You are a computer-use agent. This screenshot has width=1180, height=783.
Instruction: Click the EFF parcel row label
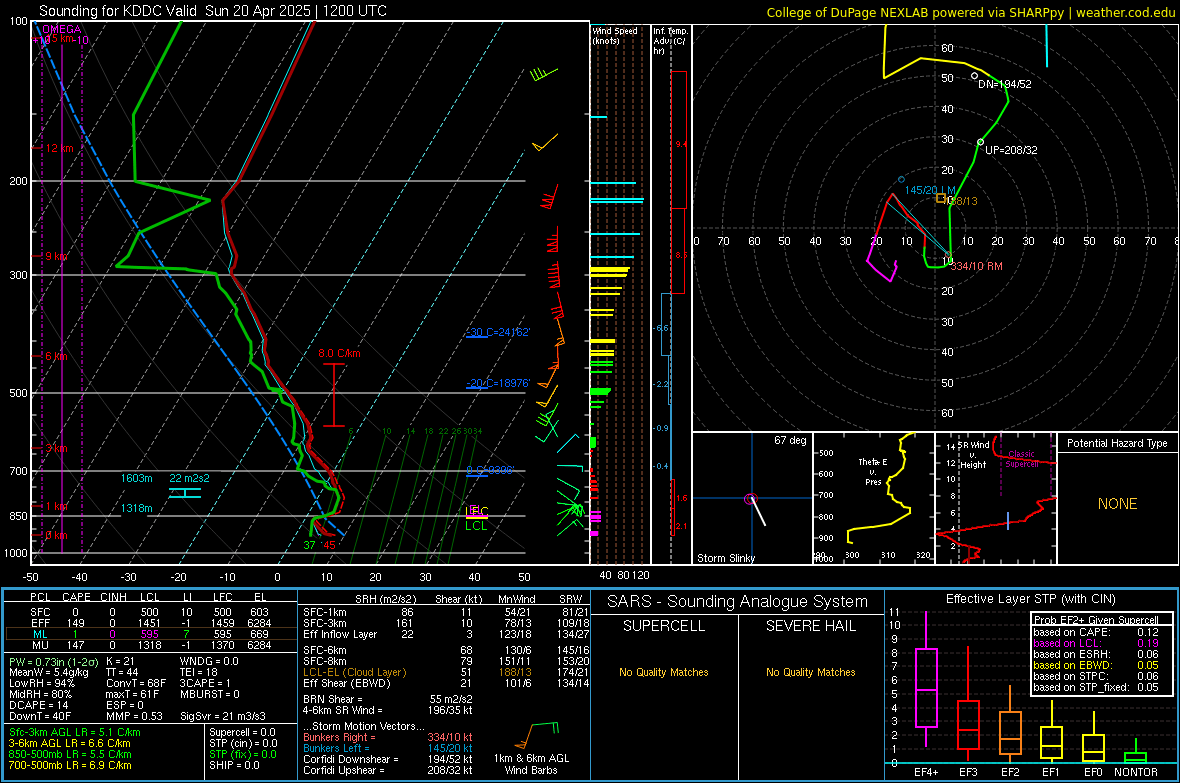(x=40, y=623)
